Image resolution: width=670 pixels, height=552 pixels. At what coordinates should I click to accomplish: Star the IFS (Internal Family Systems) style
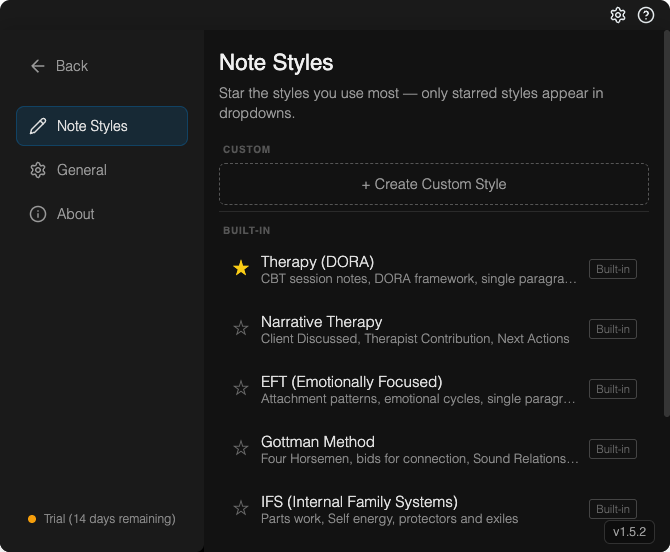pos(240,508)
